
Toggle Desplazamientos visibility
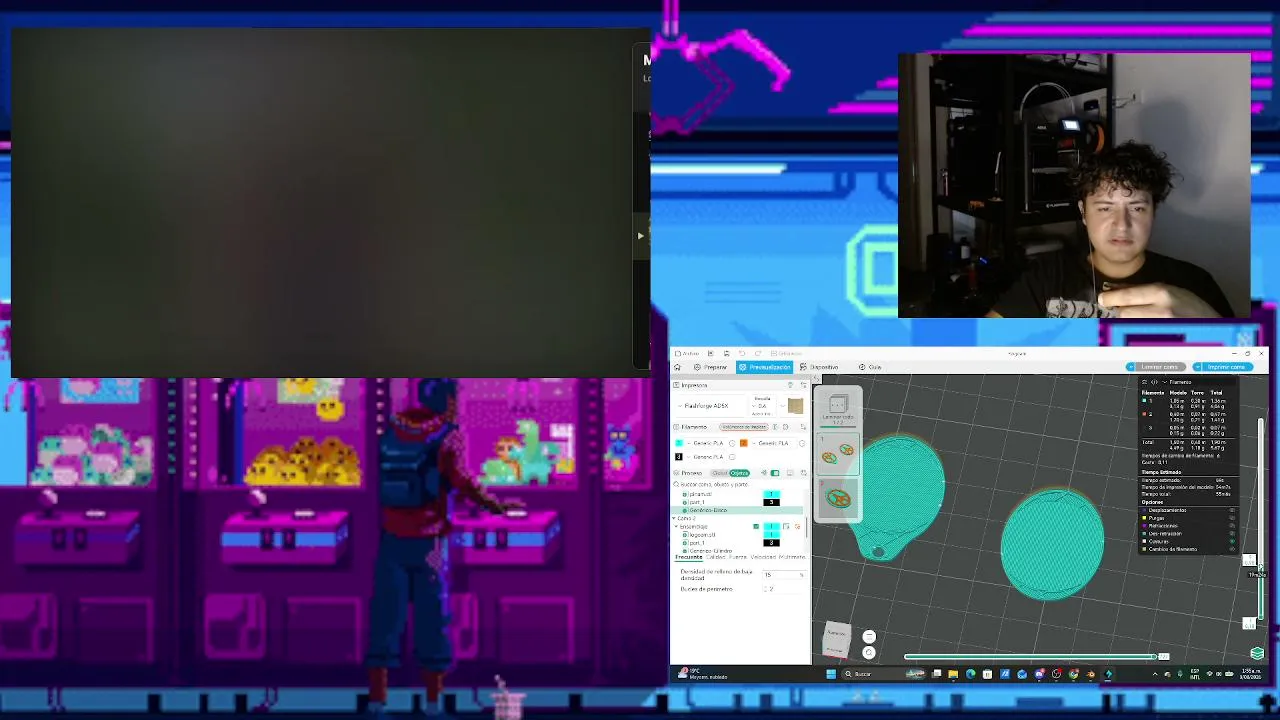[1232, 510]
